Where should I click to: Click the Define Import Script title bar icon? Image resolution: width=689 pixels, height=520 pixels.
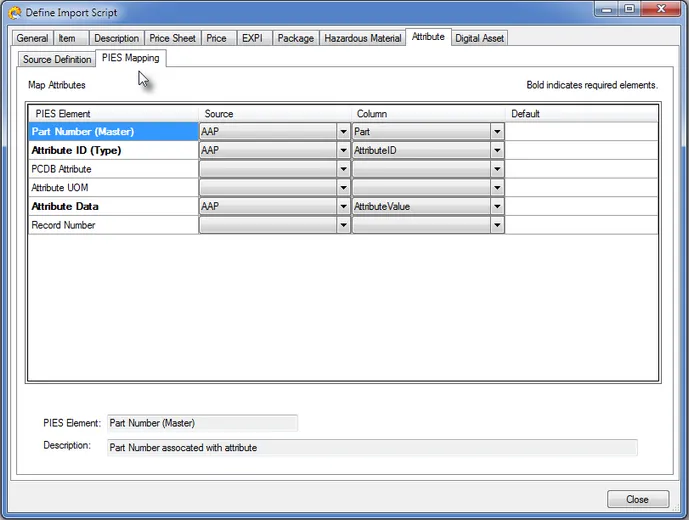coord(14,12)
